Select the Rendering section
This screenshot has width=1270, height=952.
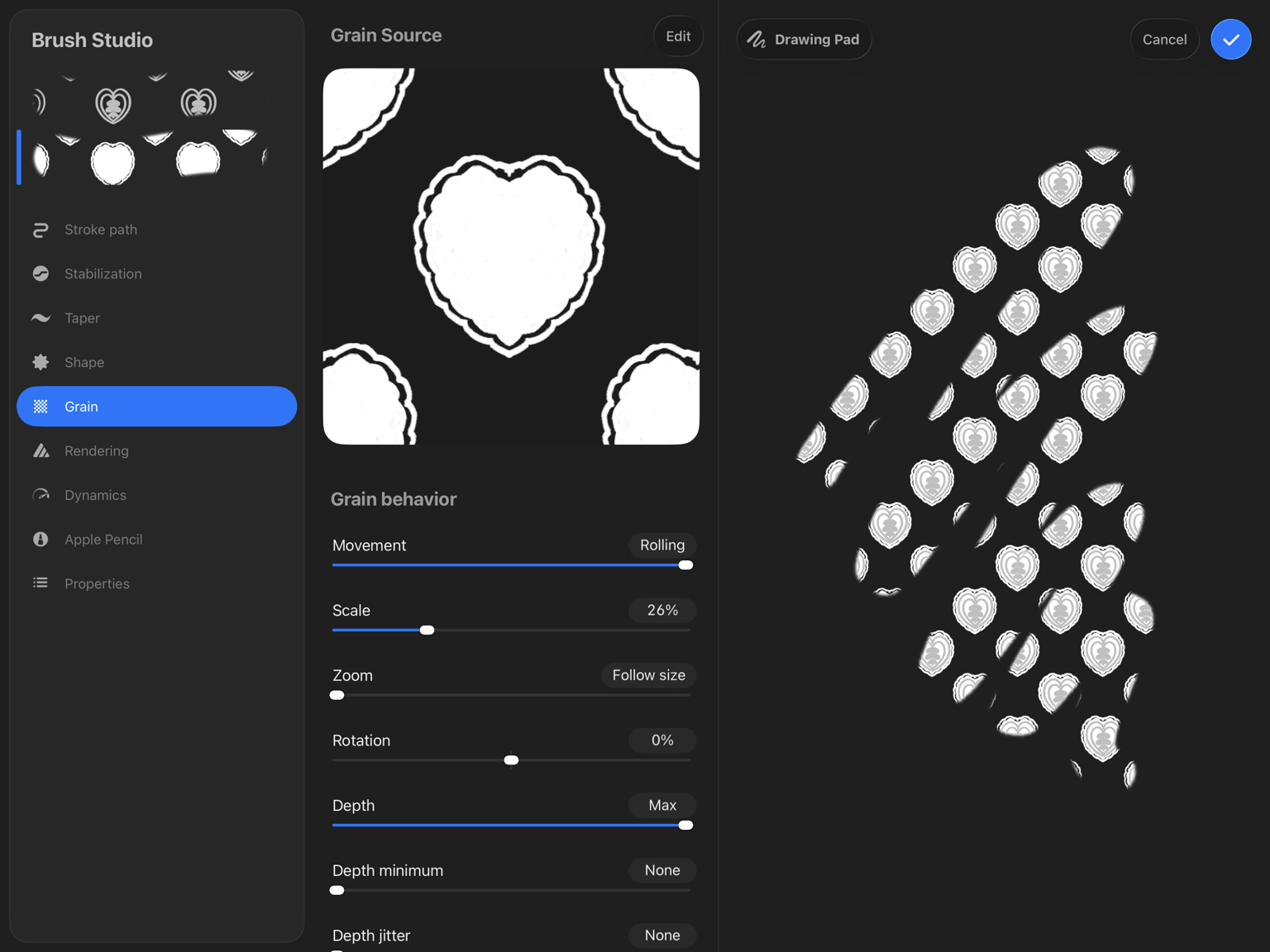tap(157, 450)
